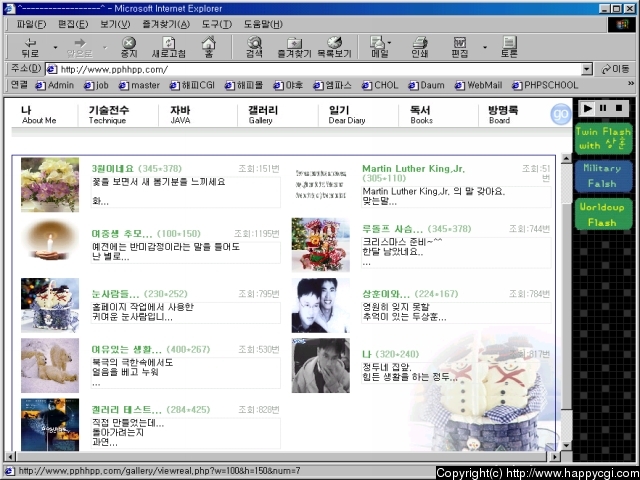Go to the 일기 Dear Diary page
This screenshot has width=640, height=480.
click(x=347, y=115)
